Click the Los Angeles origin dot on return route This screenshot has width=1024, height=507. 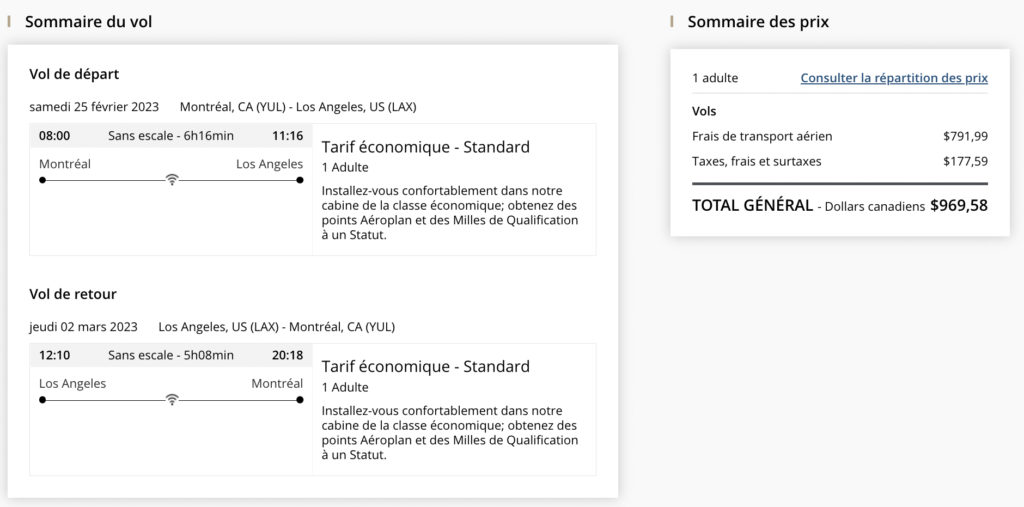click(42, 400)
